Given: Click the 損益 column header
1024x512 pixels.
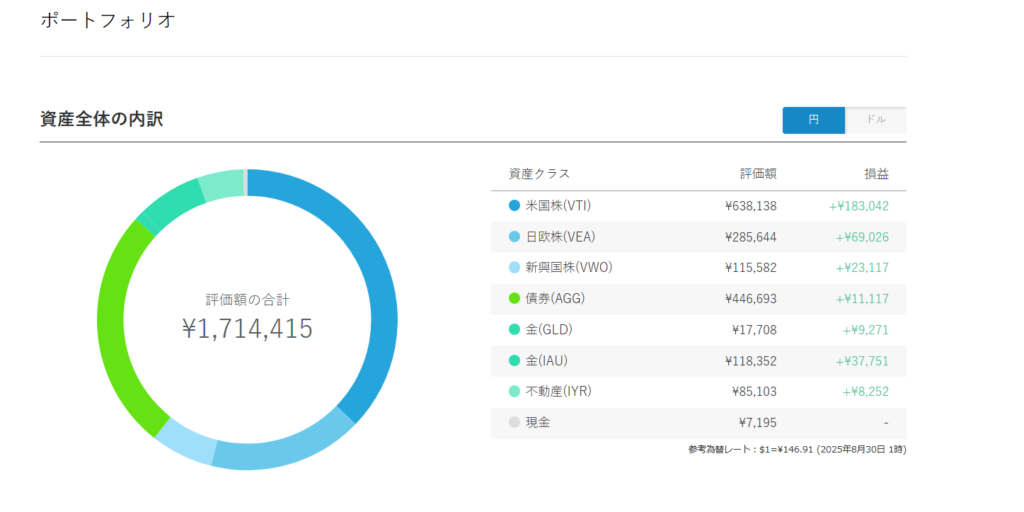Looking at the screenshot, I should [876, 174].
